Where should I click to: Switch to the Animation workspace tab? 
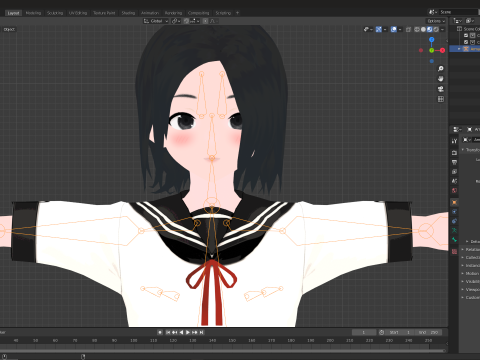[x=150, y=13]
